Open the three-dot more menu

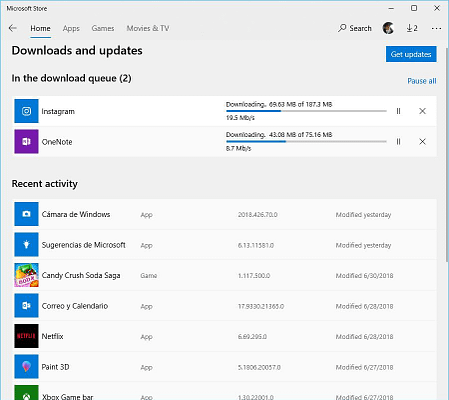(x=436, y=29)
